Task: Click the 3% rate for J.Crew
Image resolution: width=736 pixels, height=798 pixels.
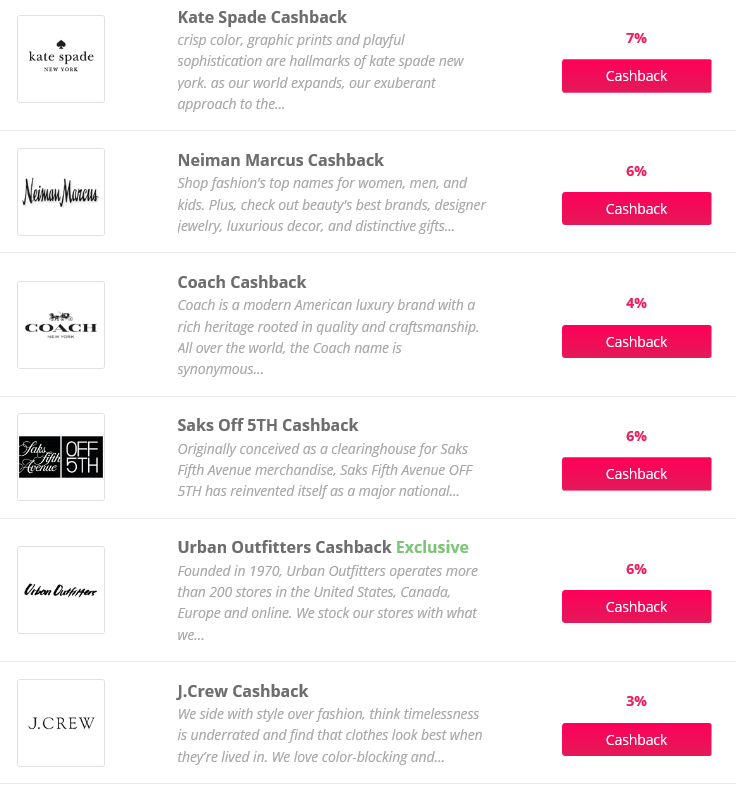Action: coord(636,701)
